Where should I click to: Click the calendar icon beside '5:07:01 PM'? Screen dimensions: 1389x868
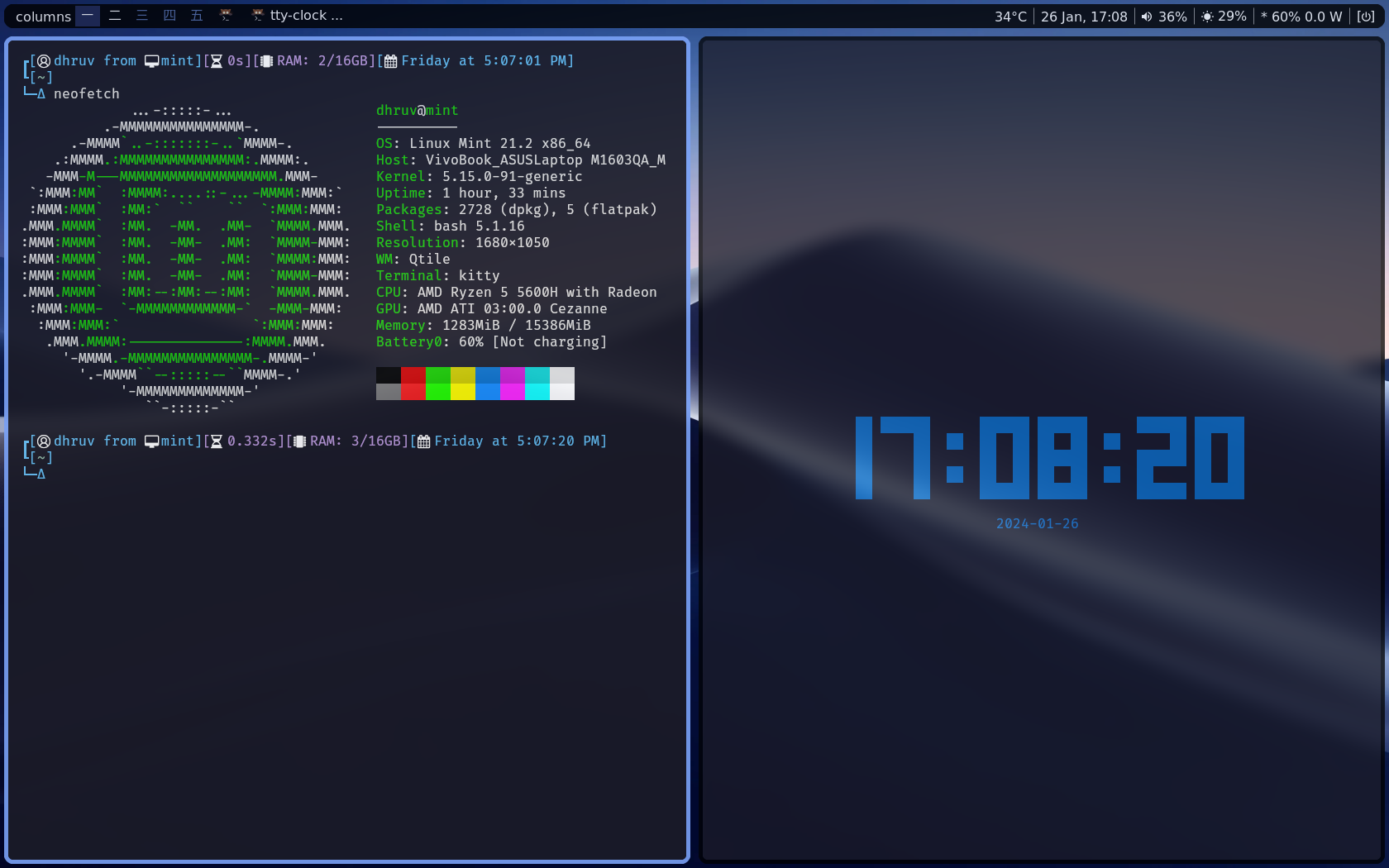tap(391, 61)
